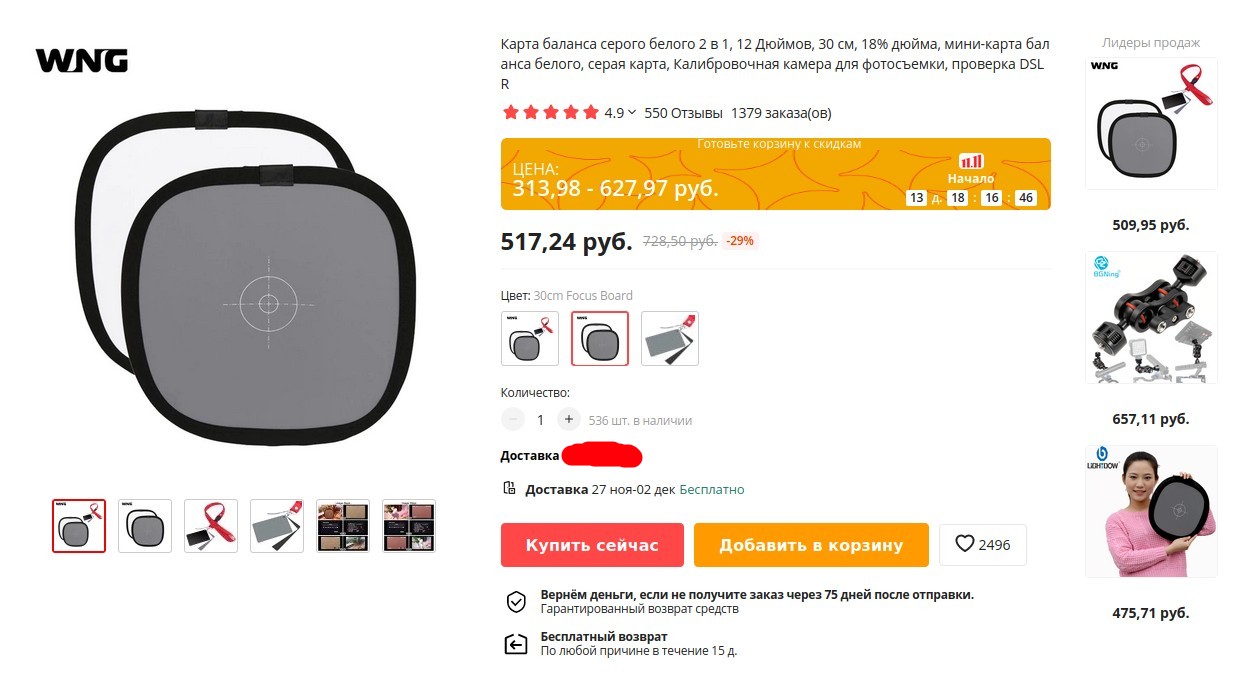Select the folded gray card set variant
Image resolution: width=1246 pixels, height=683 pixels.
(670, 338)
